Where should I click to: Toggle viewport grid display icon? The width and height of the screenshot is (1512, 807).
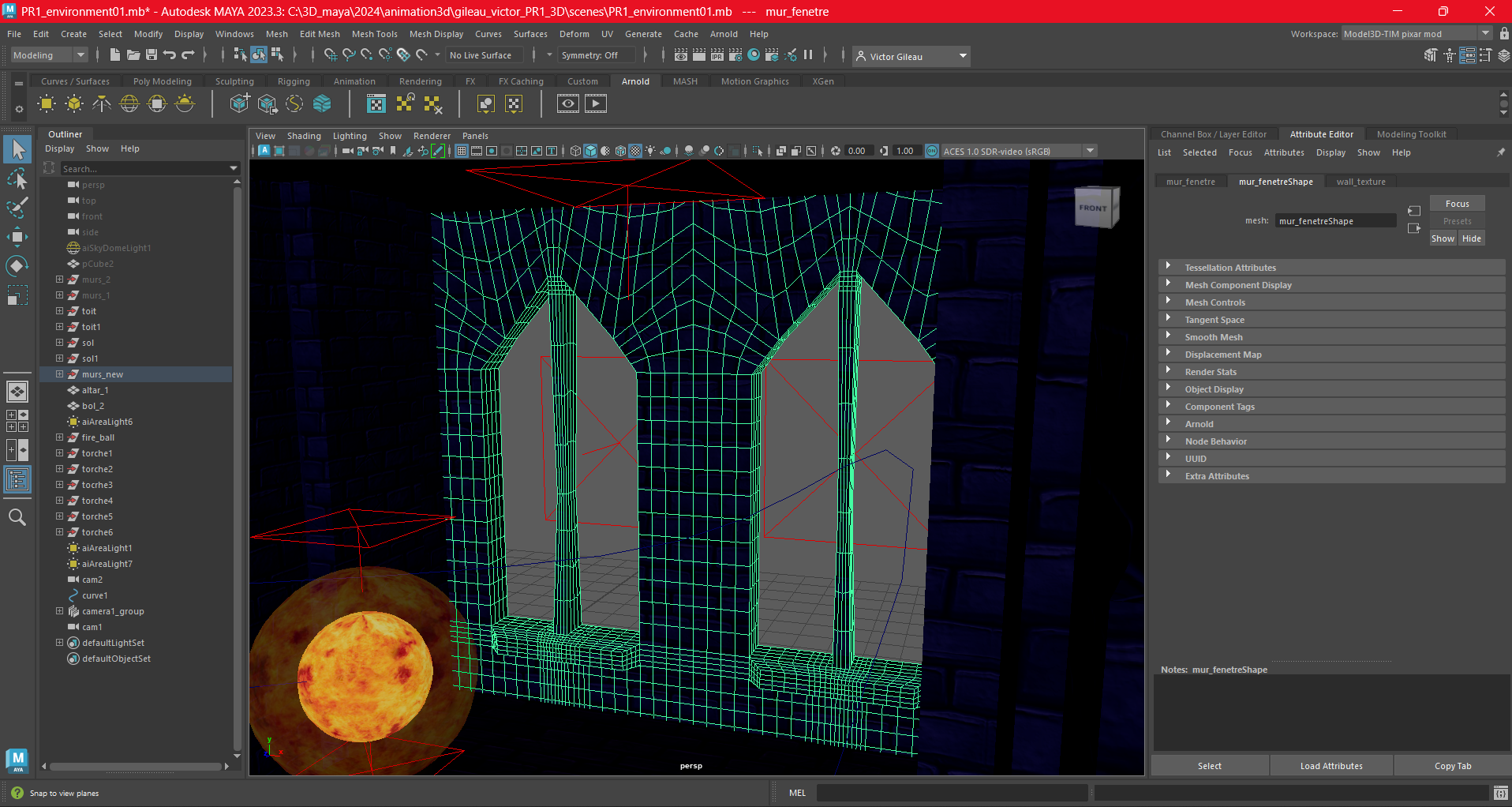pos(462,151)
